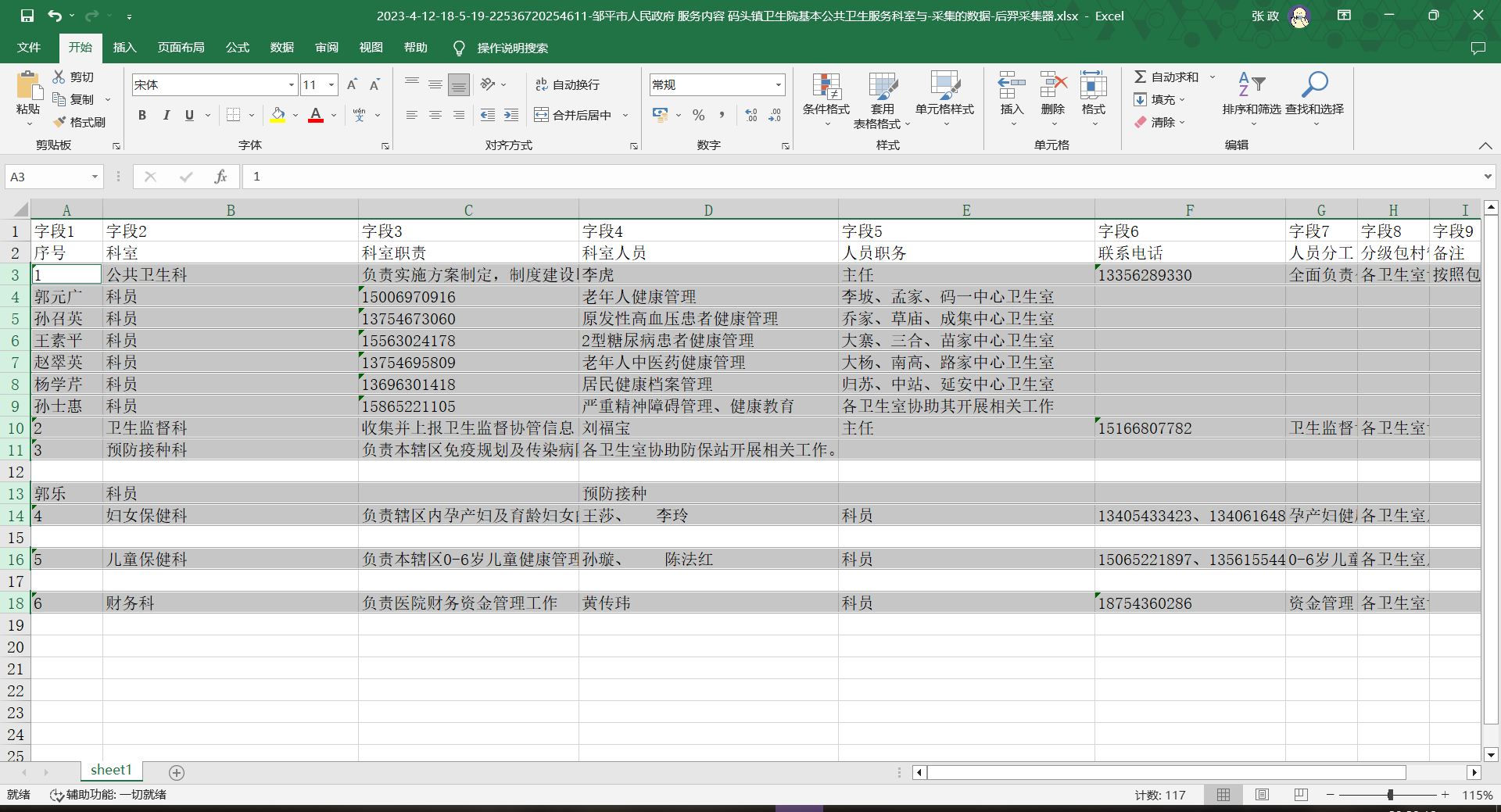The width and height of the screenshot is (1501, 812).
Task: Click the 删除 delete cells icon
Action: (x=1053, y=84)
